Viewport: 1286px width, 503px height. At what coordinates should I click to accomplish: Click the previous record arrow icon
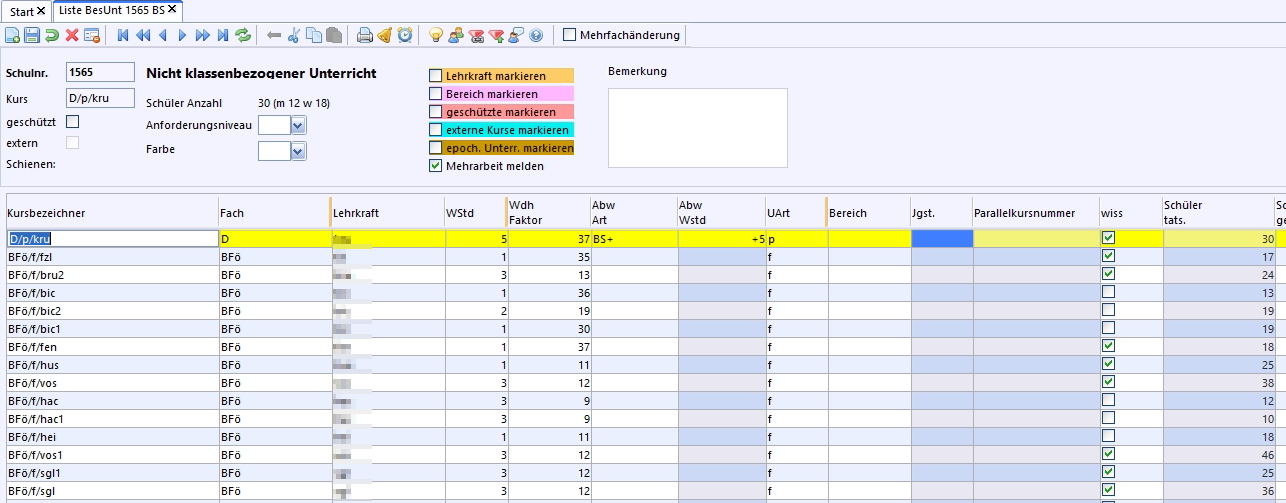[x=162, y=35]
